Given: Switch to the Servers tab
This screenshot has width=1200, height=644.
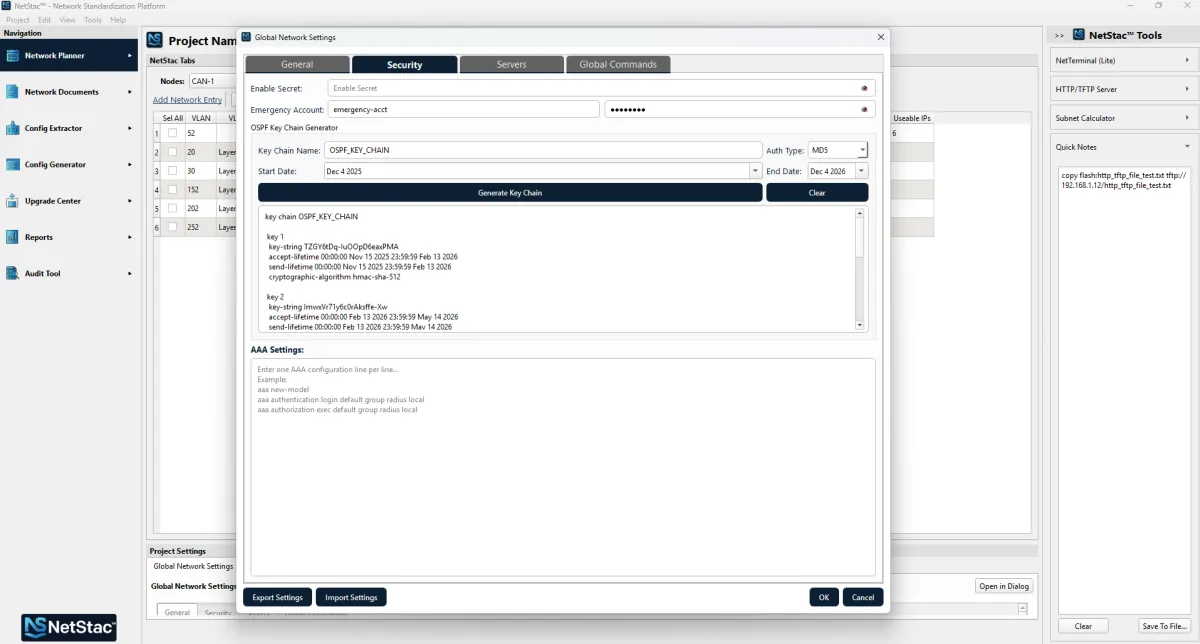Looking at the screenshot, I should (511, 64).
